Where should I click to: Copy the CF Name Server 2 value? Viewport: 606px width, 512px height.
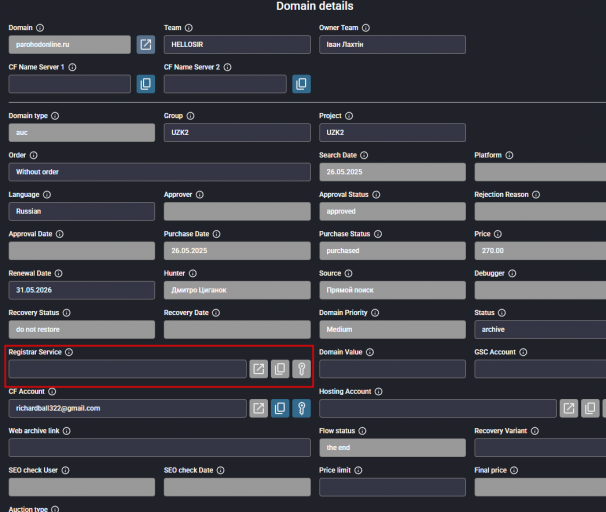pyautogui.click(x=301, y=84)
